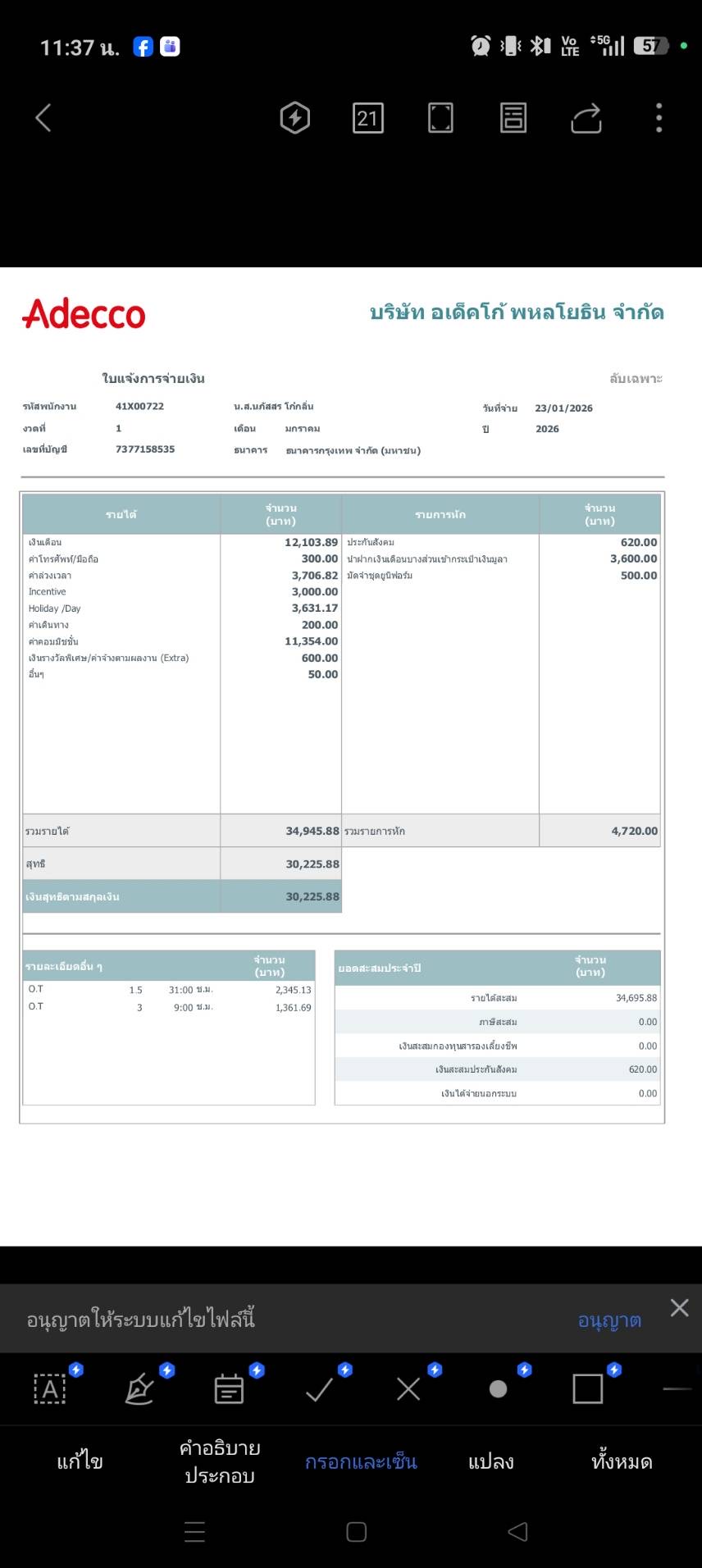The height and width of the screenshot is (1568, 702).
Task: Share the document with the share arrow
Action: coord(586,118)
